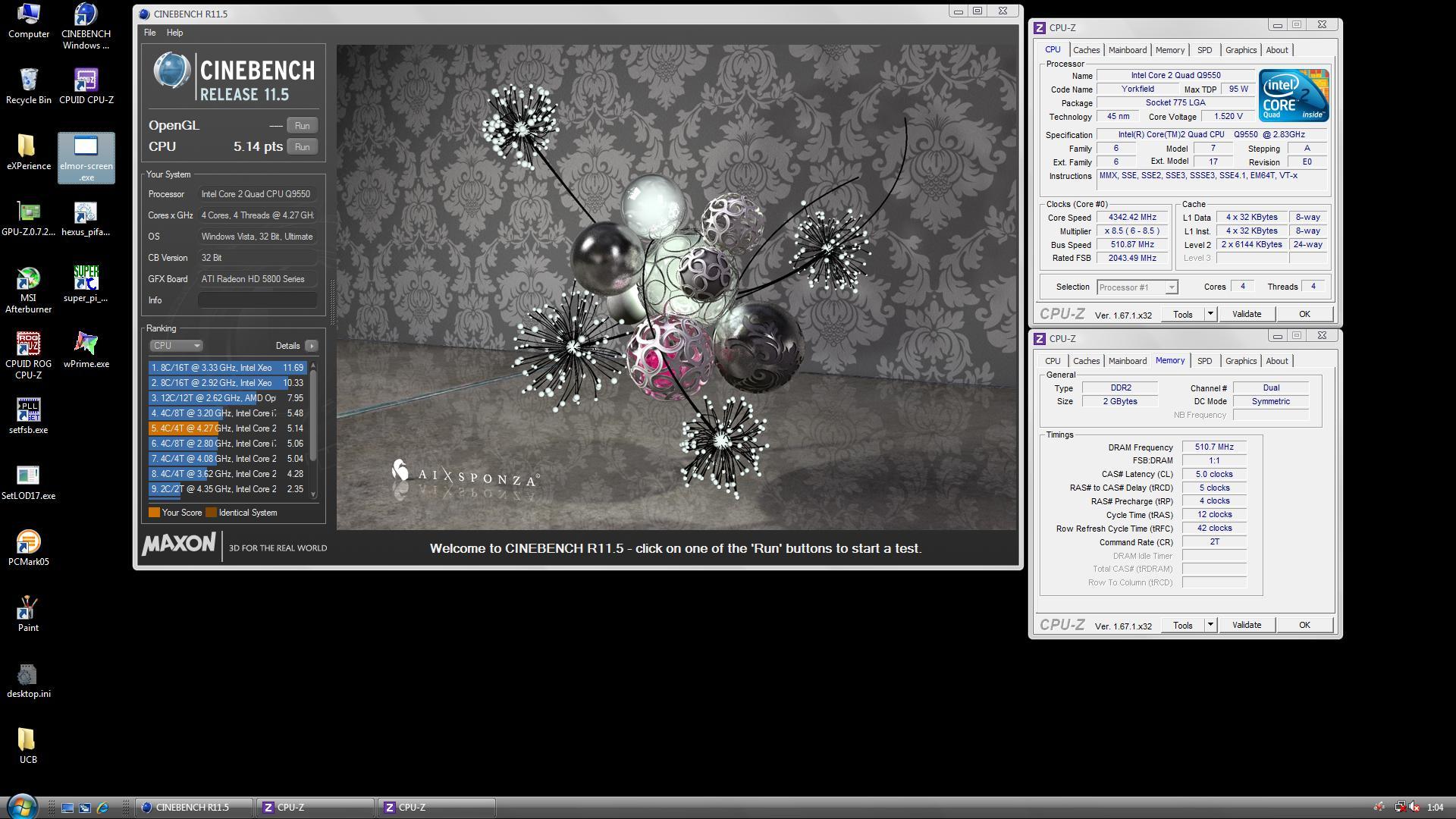Select the PCMark05 desktop icon
Screen dimensions: 1456x819
[x=28, y=548]
